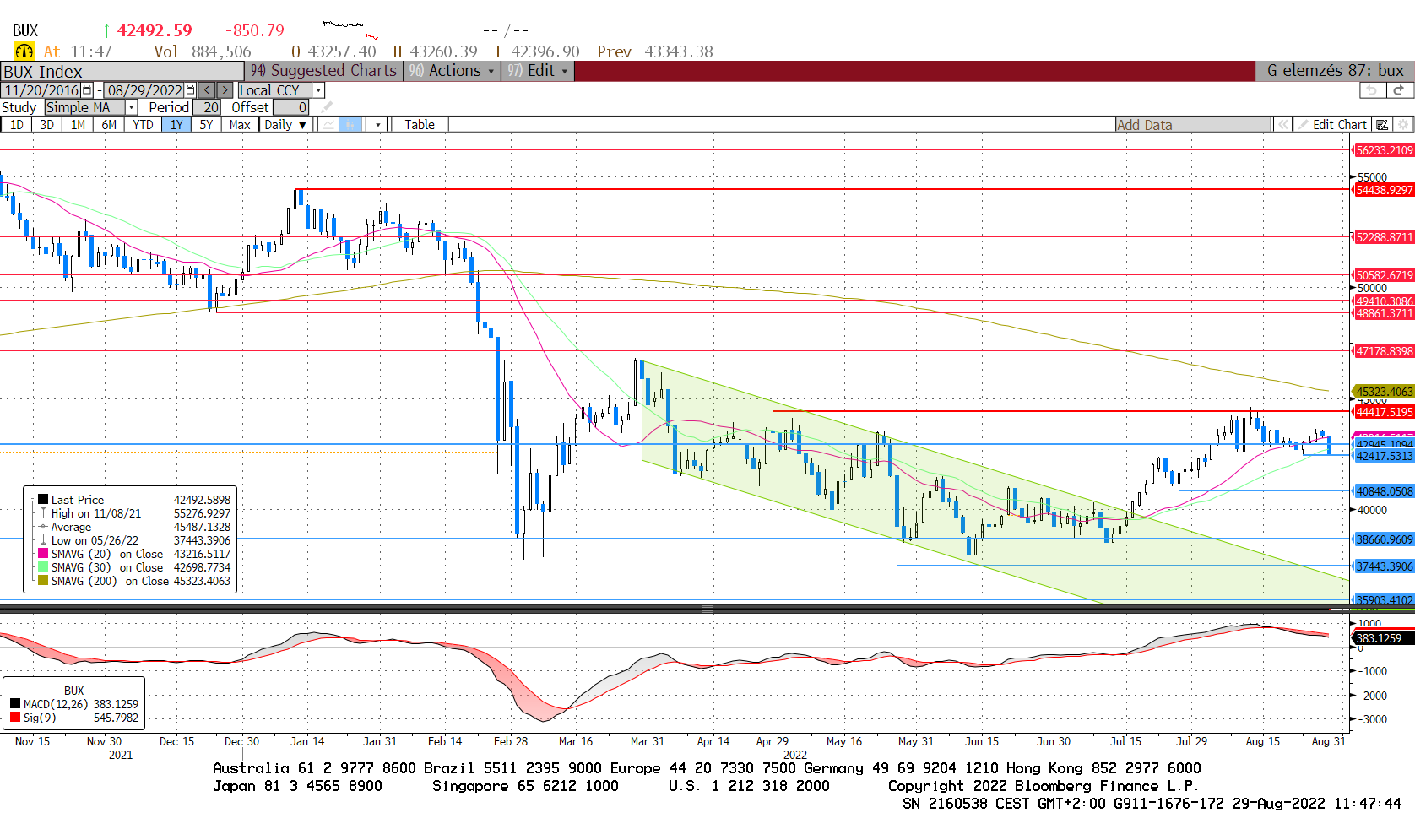1415x840 pixels.
Task: Click the 40848.0508 blue support label
Action: (1384, 491)
